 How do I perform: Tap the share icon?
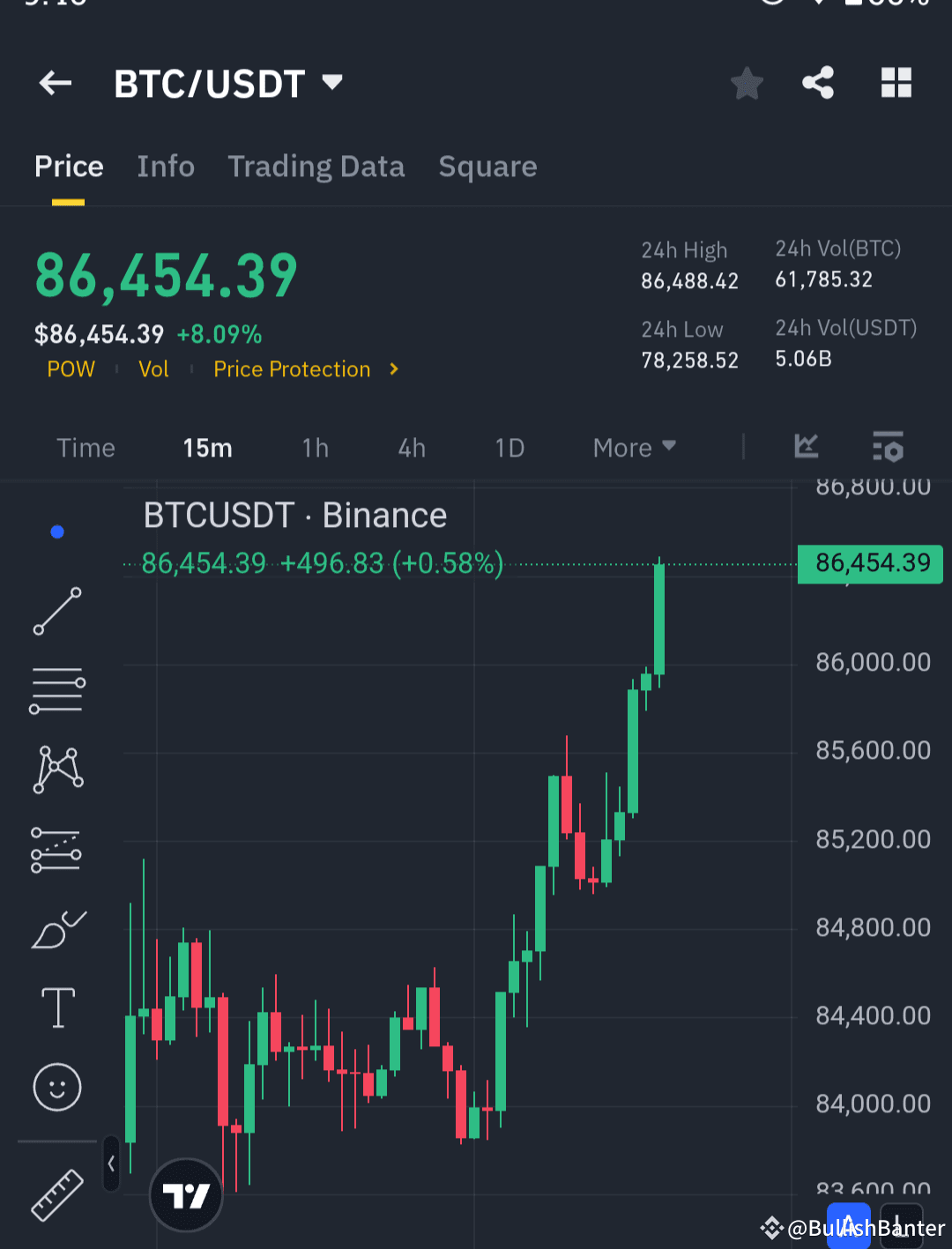coord(818,83)
